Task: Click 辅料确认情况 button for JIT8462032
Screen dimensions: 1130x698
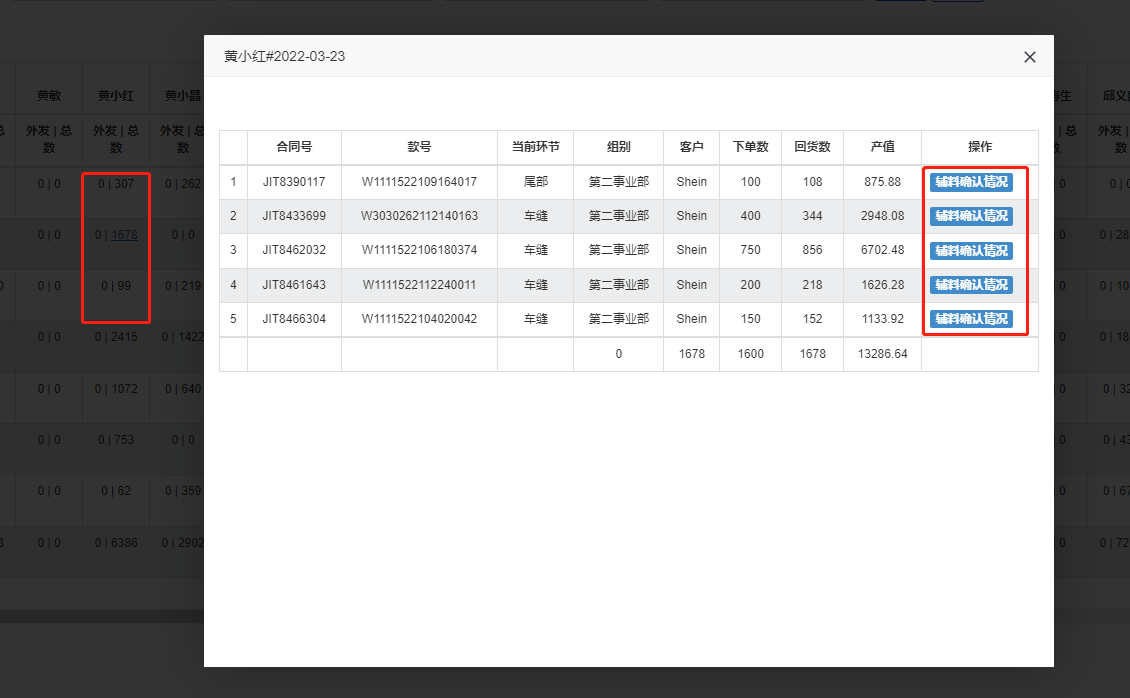Action: [x=971, y=250]
